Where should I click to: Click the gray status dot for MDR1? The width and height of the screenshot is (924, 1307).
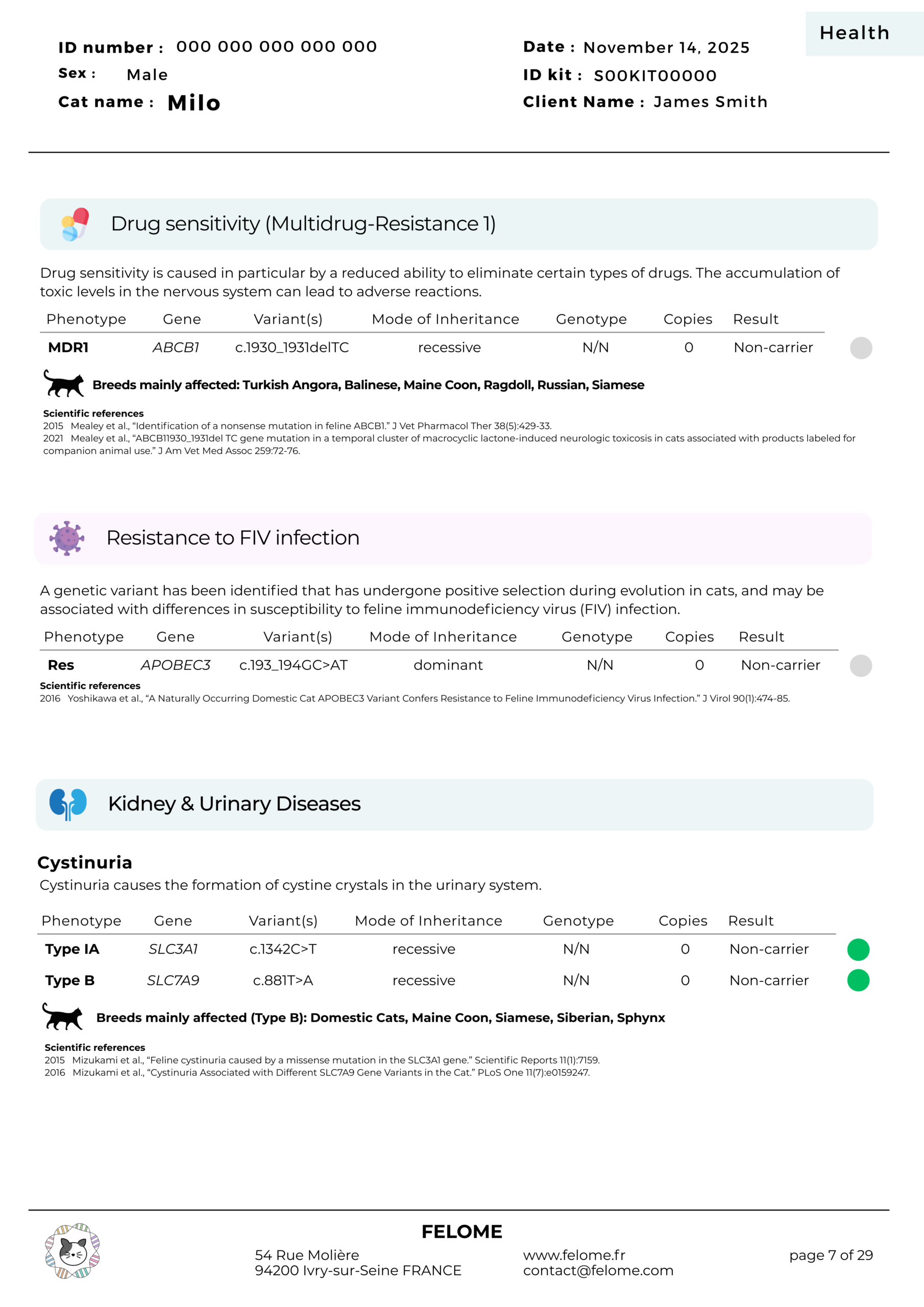(861, 348)
